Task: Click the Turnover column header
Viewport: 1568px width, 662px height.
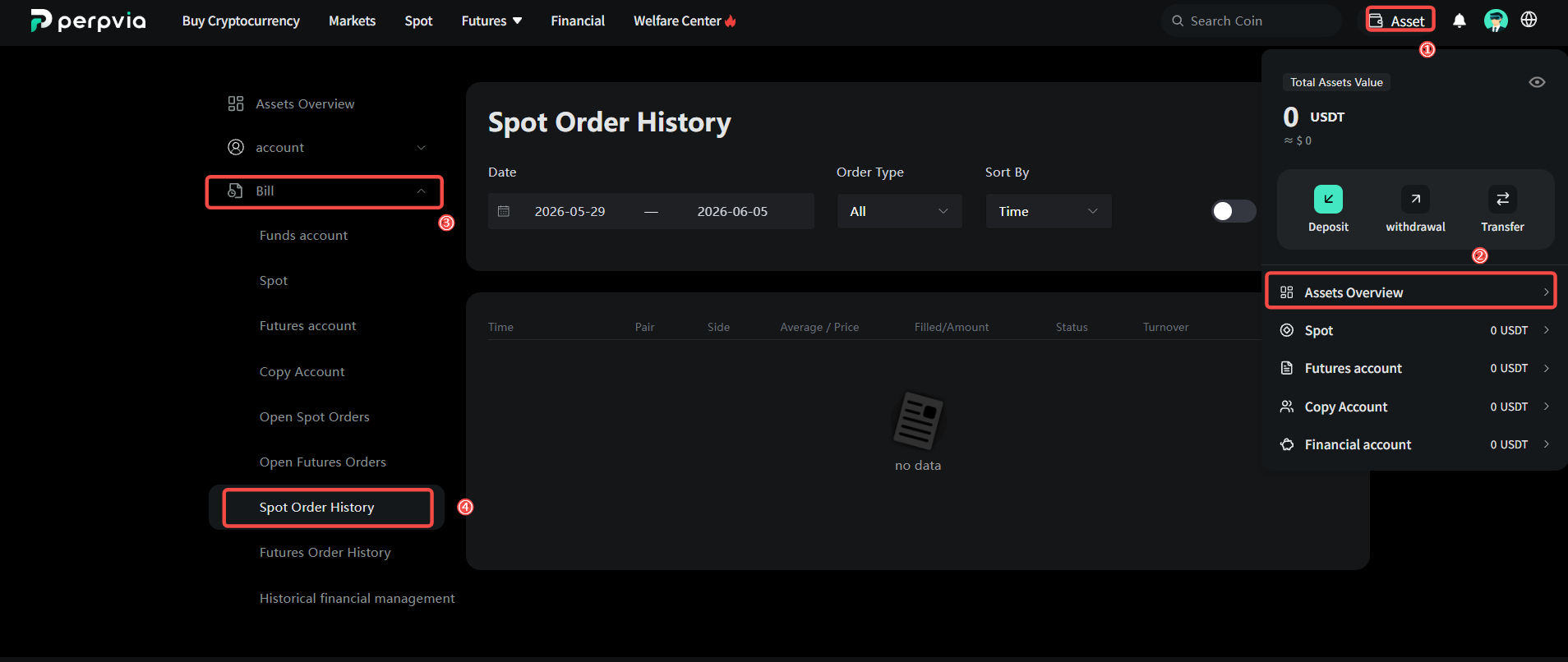Action: (1165, 327)
